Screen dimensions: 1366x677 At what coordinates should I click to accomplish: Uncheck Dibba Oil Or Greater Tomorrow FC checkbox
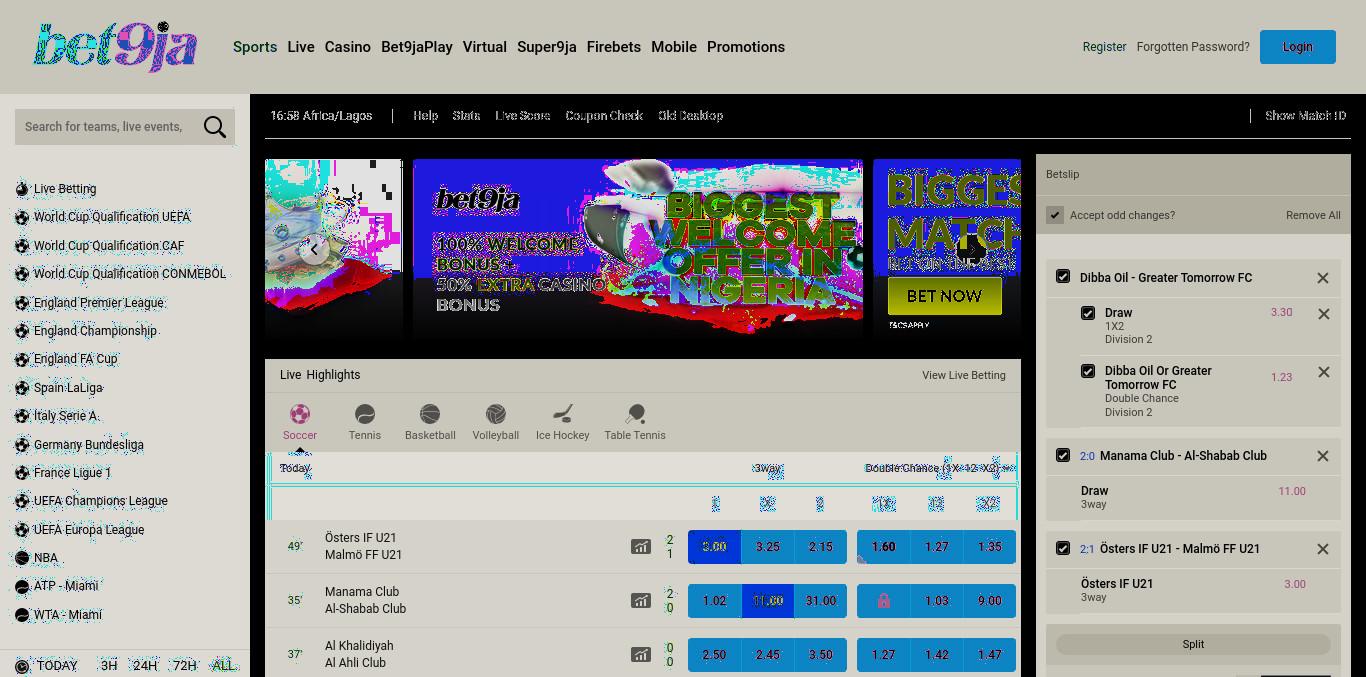1088,371
